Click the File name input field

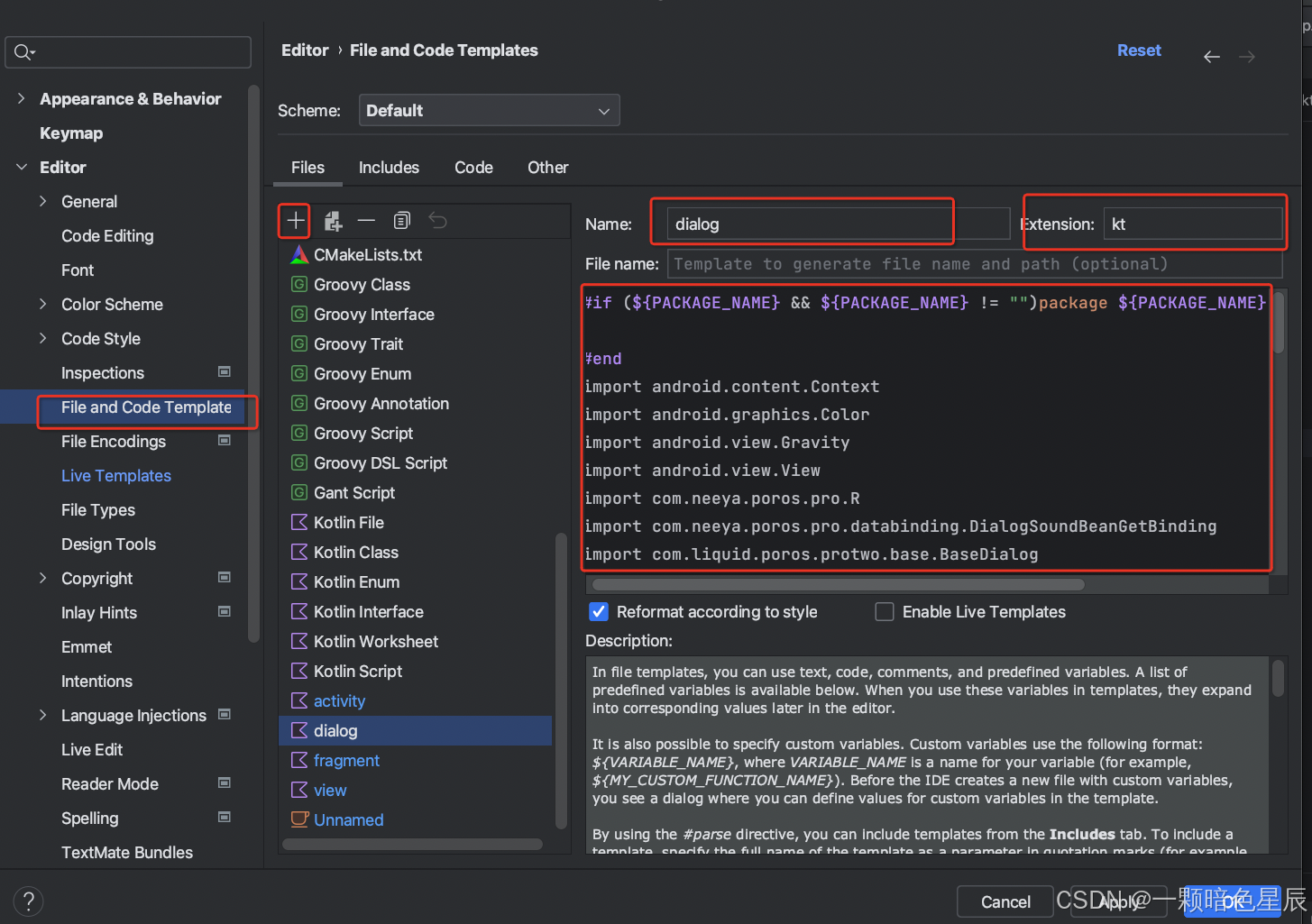tap(974, 264)
